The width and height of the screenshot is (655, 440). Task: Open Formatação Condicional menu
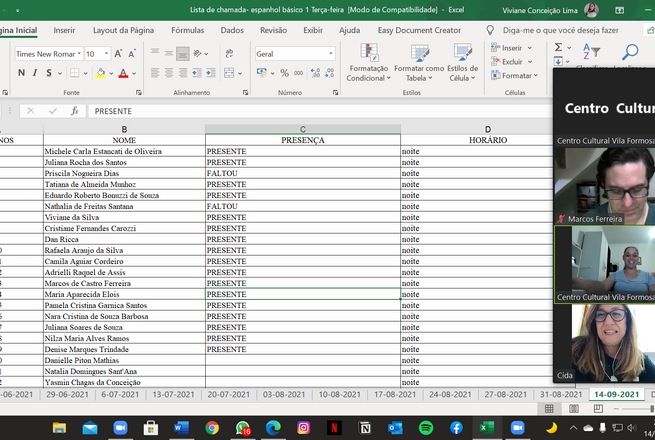[368, 63]
